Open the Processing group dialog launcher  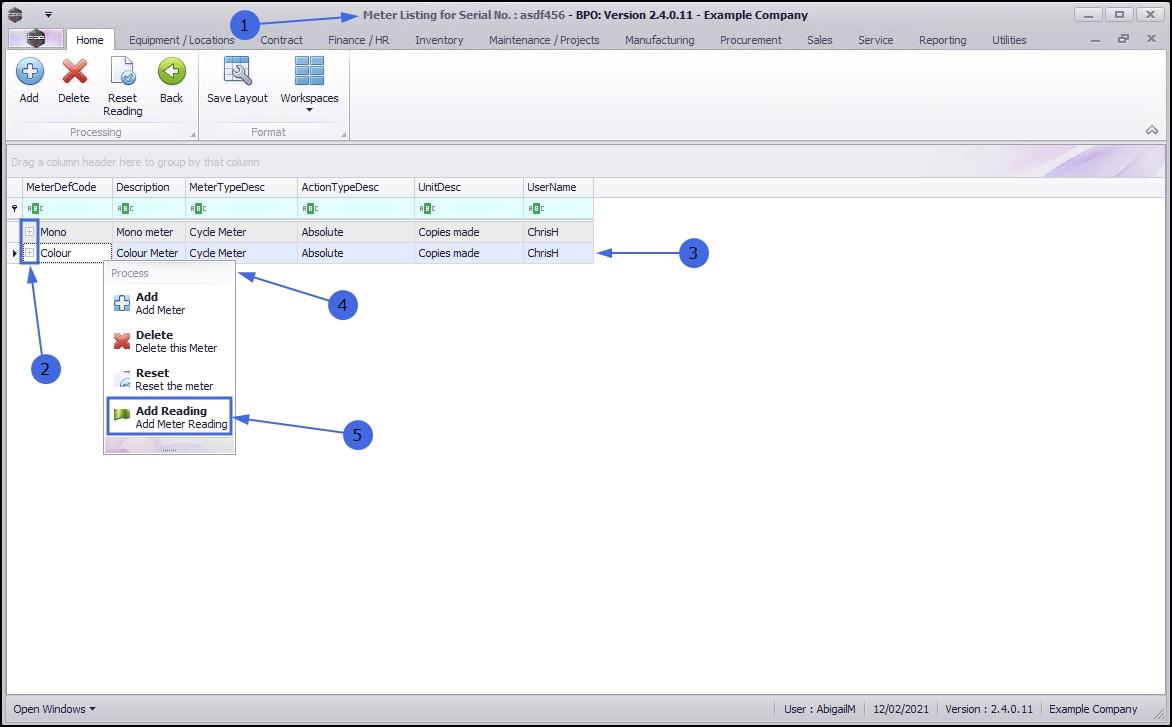[193, 134]
